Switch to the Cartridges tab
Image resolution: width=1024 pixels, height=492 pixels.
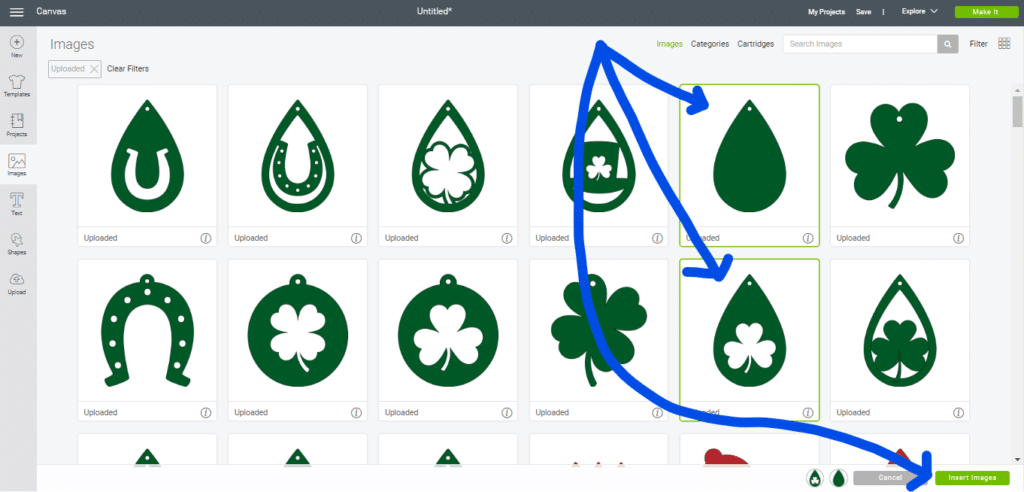pyautogui.click(x=756, y=44)
